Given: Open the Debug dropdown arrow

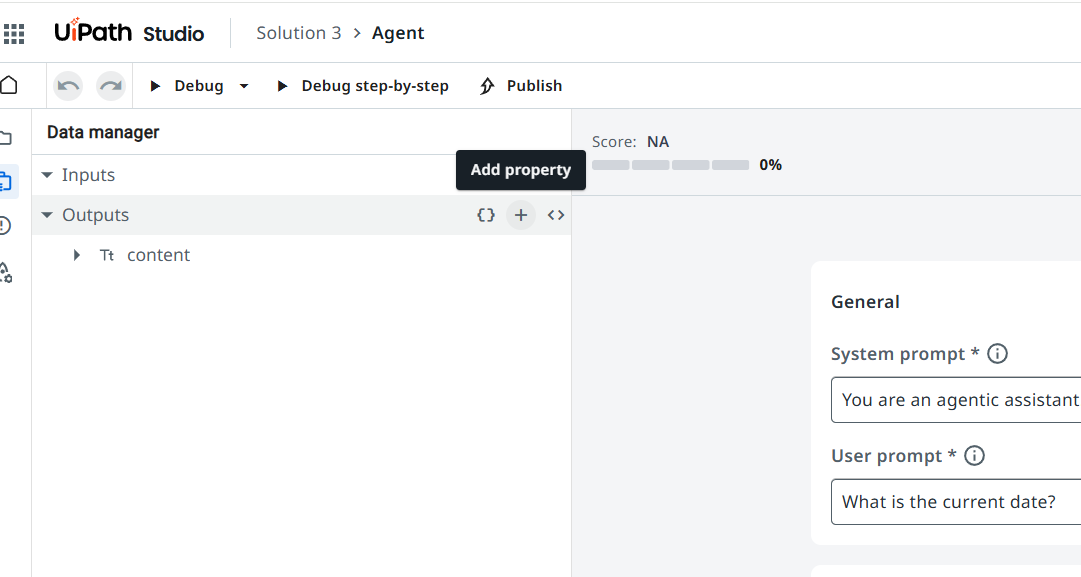Looking at the screenshot, I should [x=244, y=86].
